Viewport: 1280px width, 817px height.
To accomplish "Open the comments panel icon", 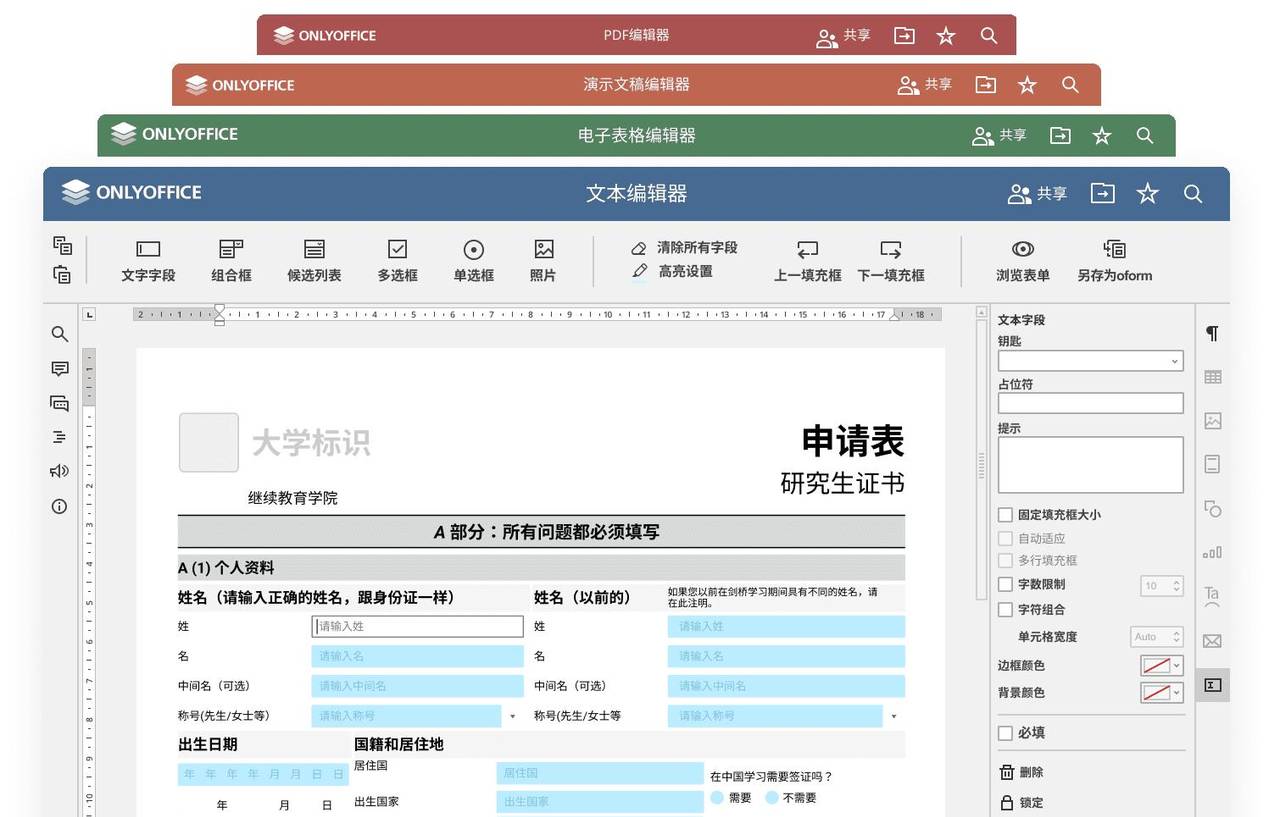I will point(59,368).
